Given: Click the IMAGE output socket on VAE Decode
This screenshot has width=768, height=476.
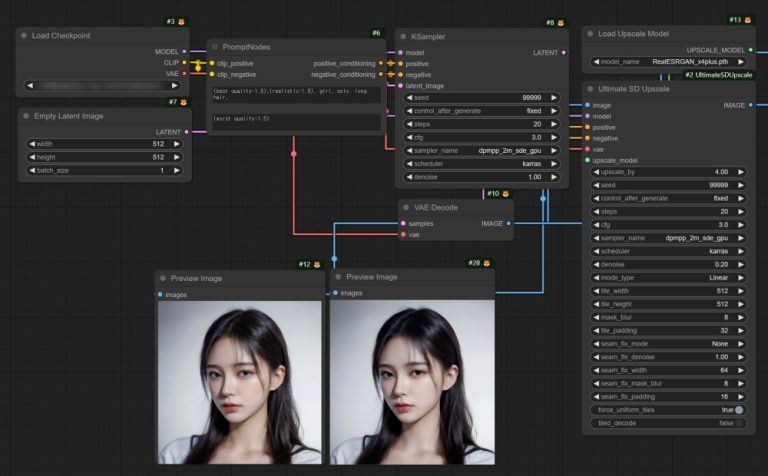Looking at the screenshot, I should tap(508, 224).
